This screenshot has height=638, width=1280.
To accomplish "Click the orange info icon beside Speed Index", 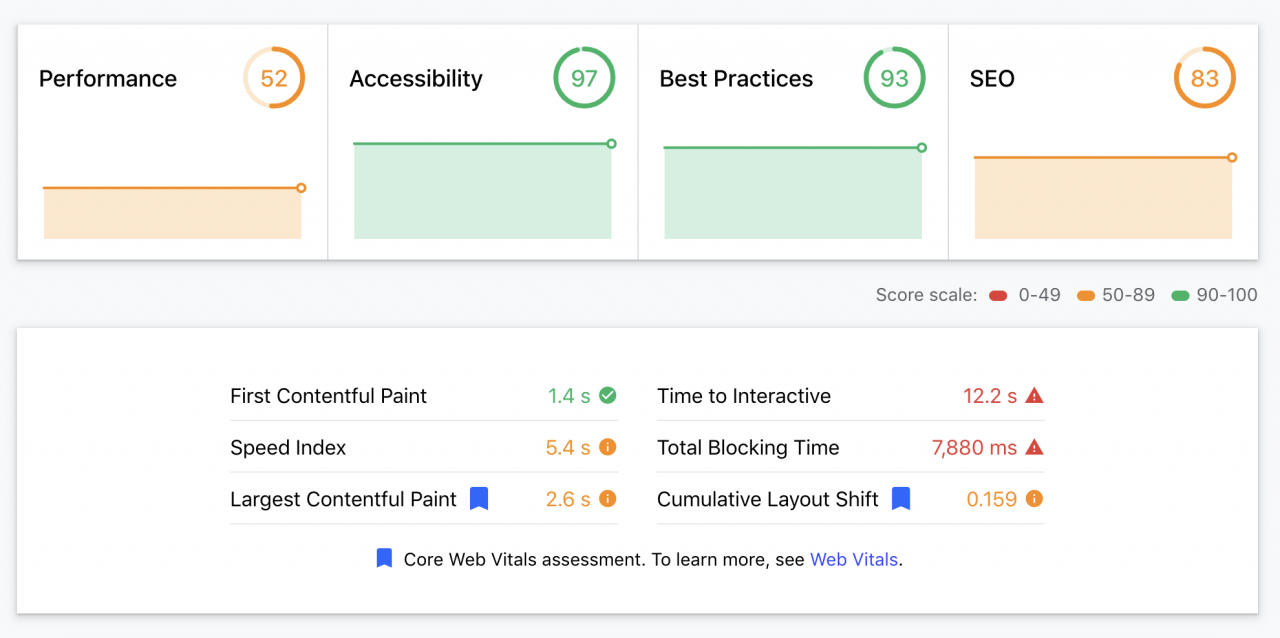I will pyautogui.click(x=607, y=448).
